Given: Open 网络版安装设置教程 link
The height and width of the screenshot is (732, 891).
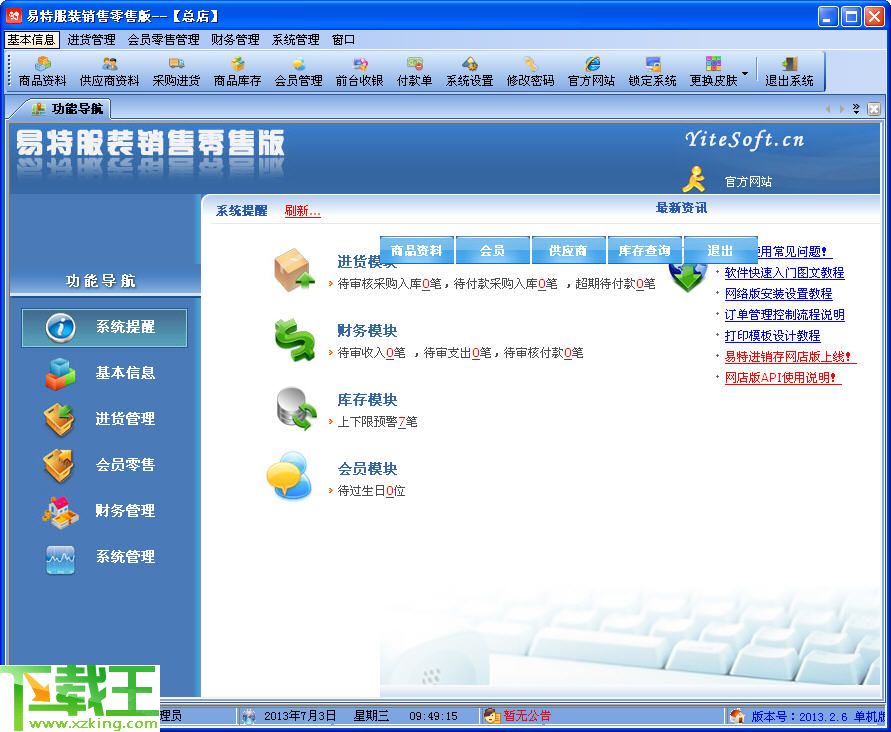Looking at the screenshot, I should click(x=778, y=294).
